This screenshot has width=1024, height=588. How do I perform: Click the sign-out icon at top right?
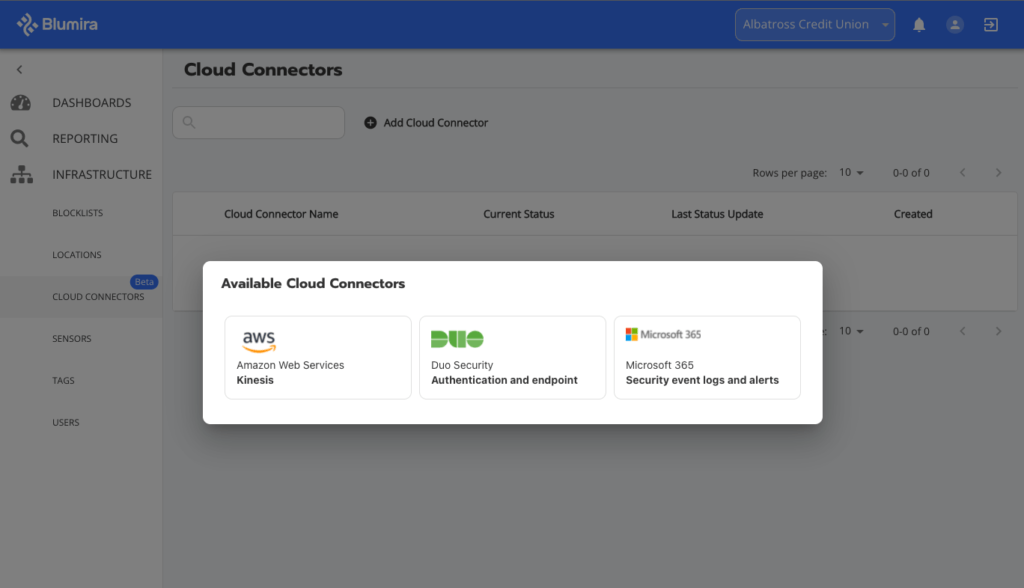pyautogui.click(x=991, y=24)
